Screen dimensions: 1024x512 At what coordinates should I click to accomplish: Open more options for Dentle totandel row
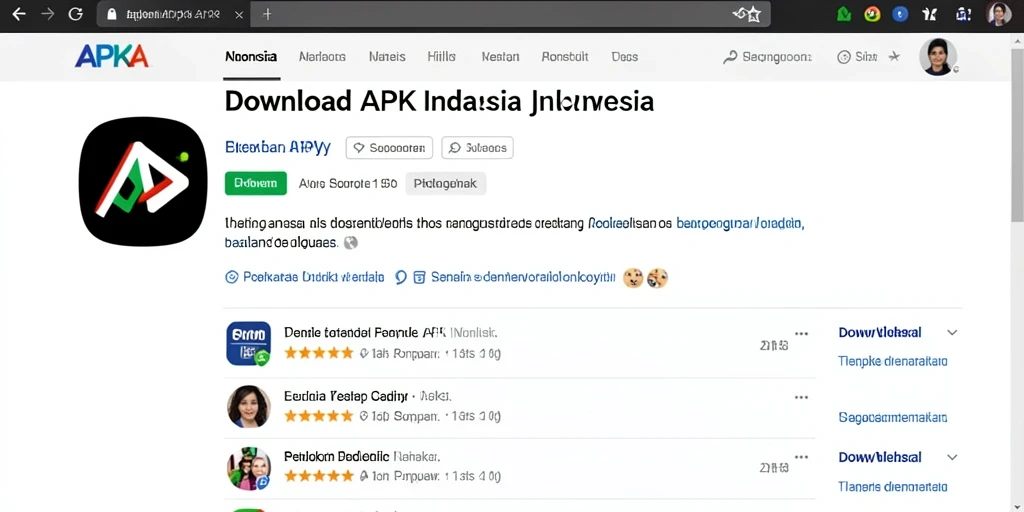801,333
